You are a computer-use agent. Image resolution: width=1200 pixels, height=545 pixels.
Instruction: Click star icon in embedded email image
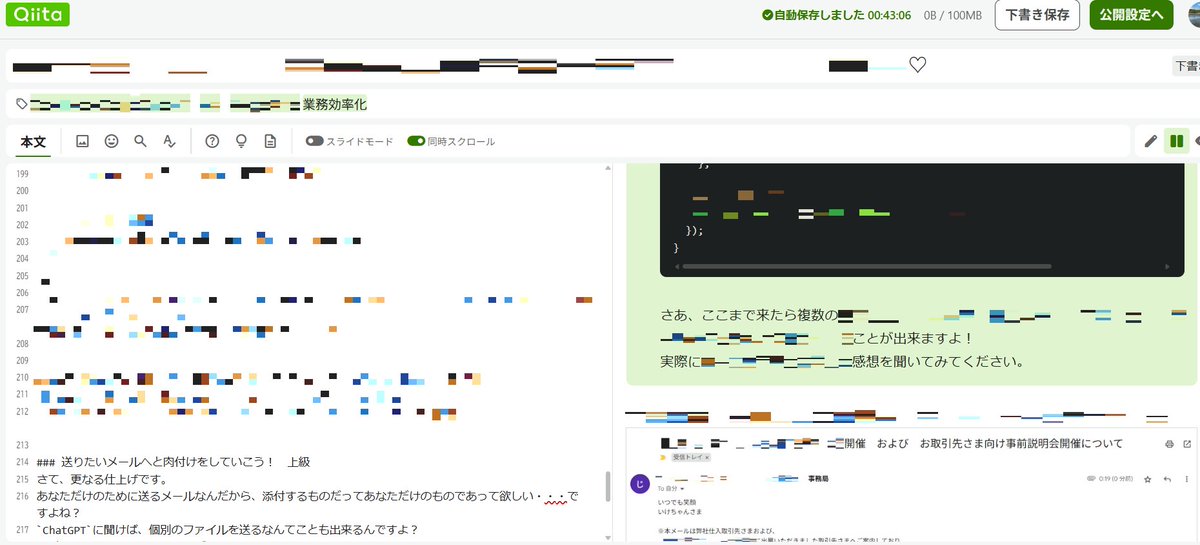[1148, 480]
